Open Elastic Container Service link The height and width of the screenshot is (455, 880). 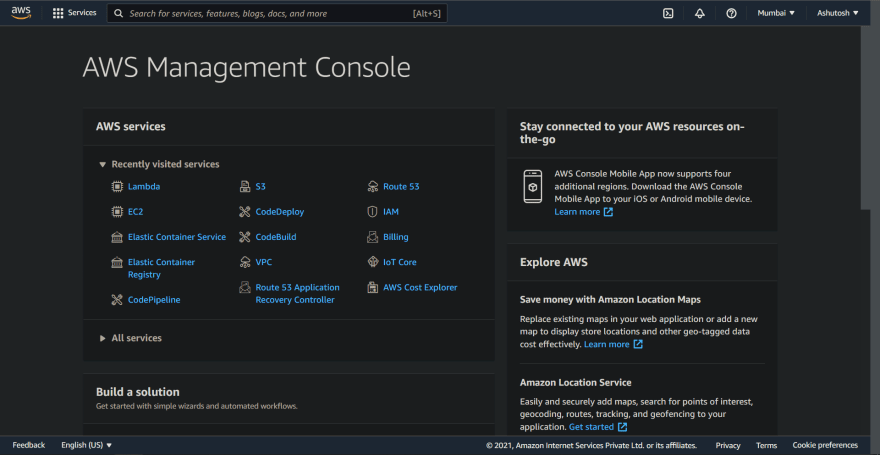coord(177,237)
